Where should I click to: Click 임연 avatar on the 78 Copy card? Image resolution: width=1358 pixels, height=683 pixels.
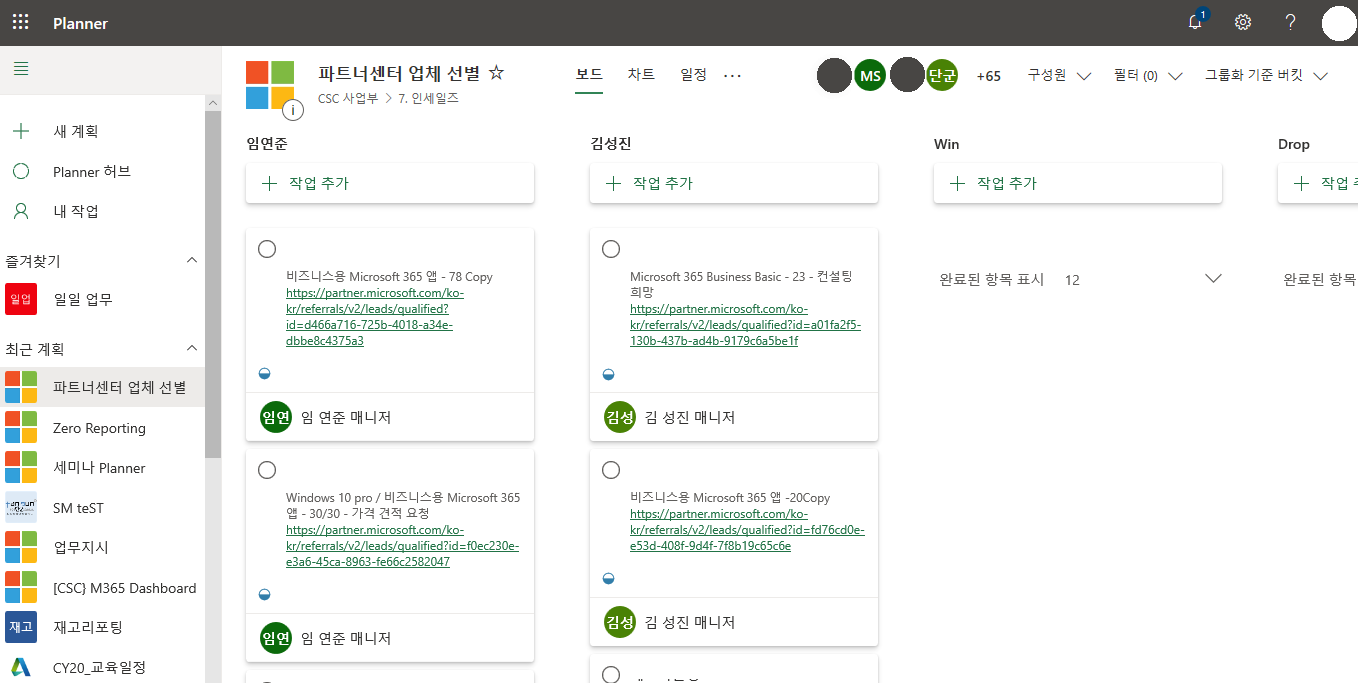275,417
